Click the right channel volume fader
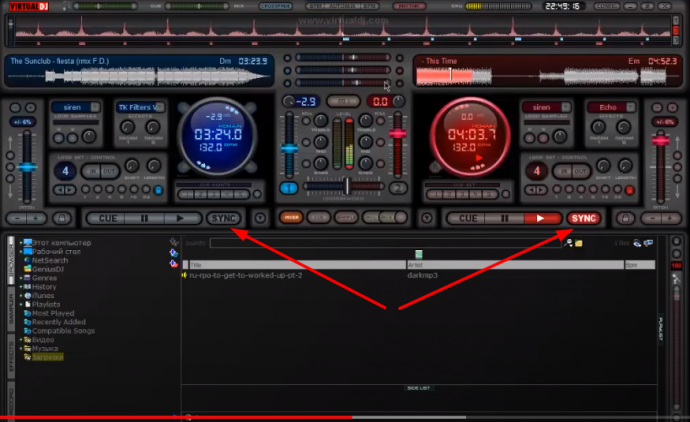This screenshot has height=422, width=690. coord(397,133)
